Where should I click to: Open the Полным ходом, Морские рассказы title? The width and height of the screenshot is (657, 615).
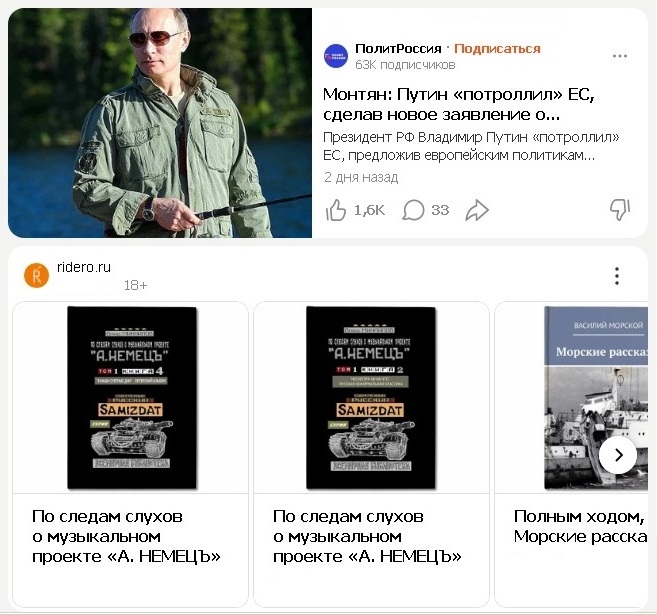coord(580,526)
